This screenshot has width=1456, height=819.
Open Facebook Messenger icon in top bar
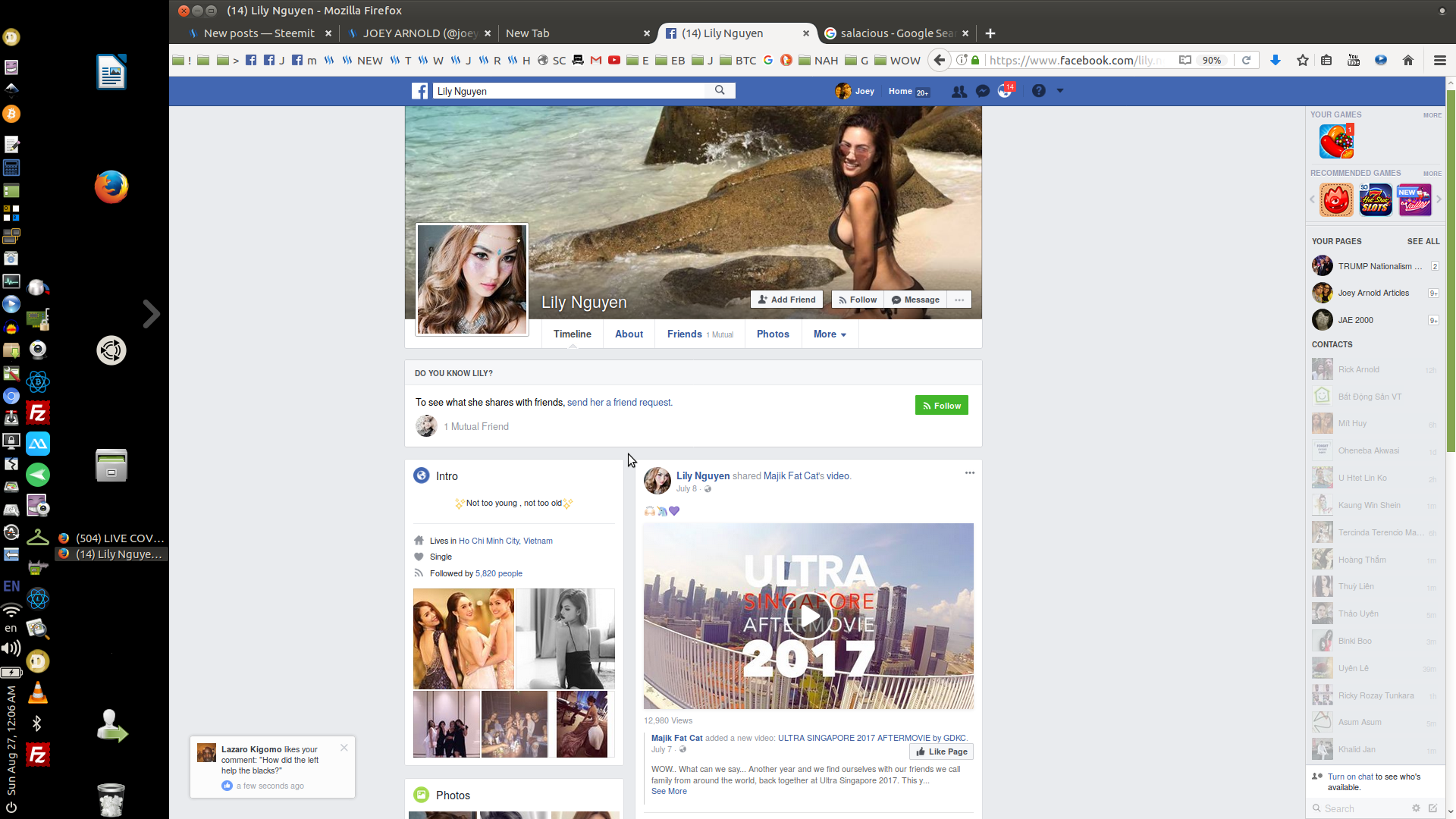(983, 91)
